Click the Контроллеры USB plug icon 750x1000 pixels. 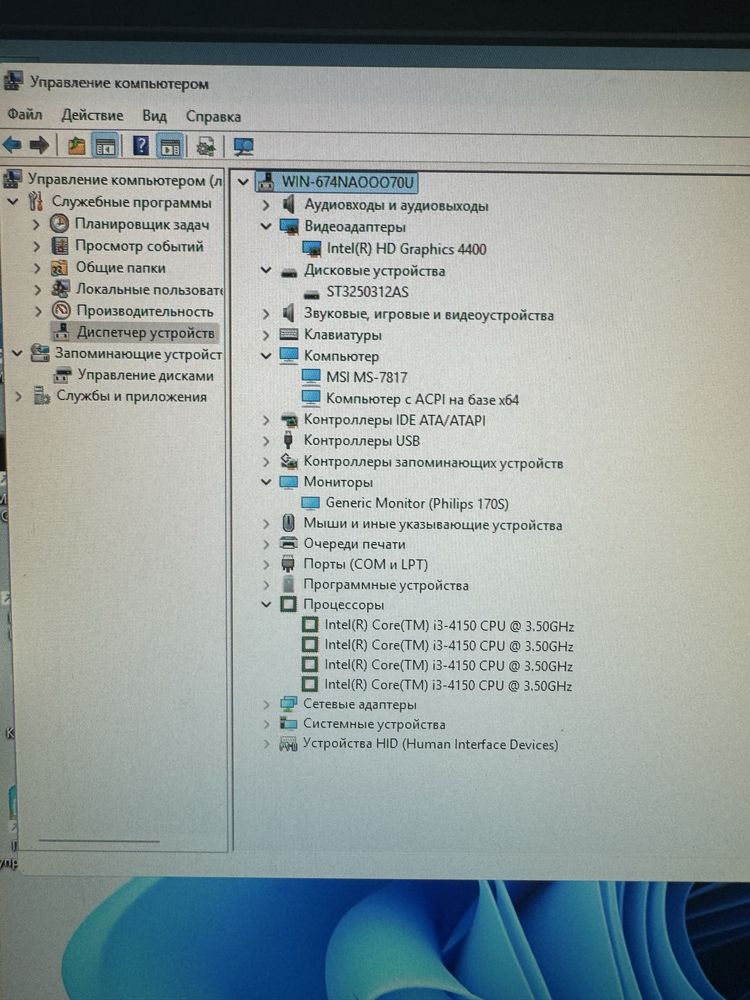(x=288, y=440)
